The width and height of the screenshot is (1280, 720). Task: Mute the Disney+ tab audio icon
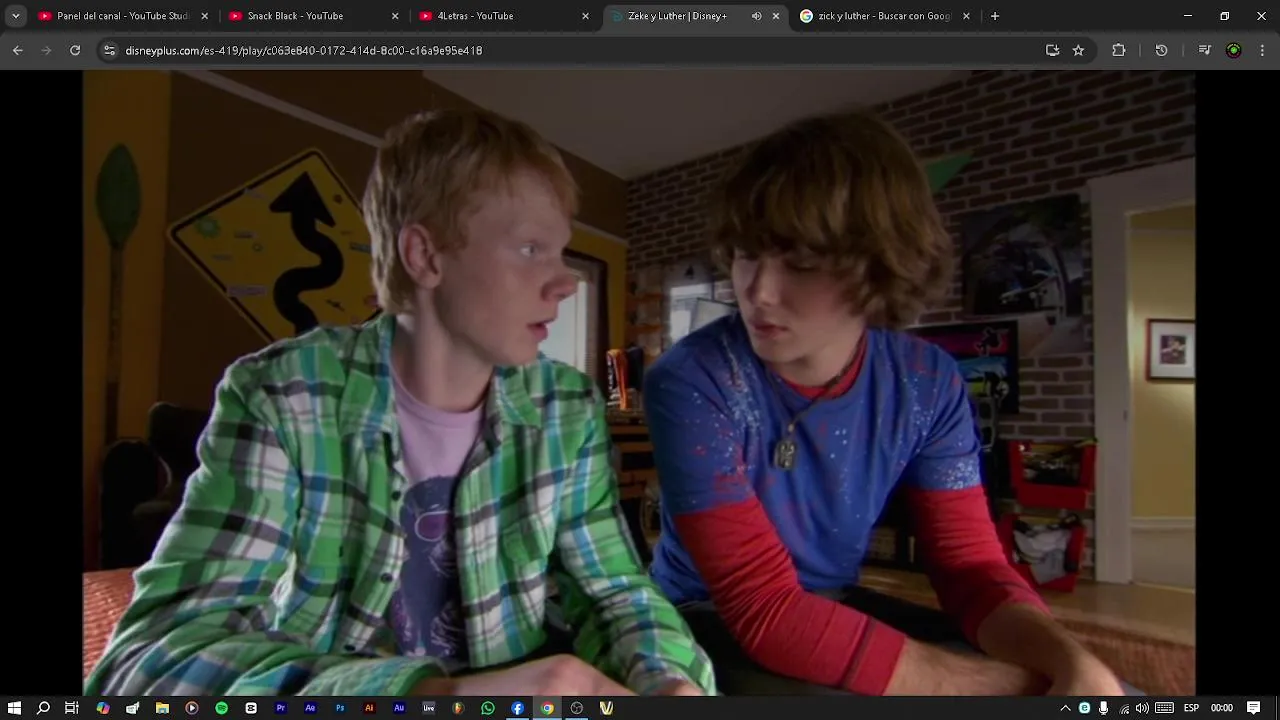tap(756, 16)
